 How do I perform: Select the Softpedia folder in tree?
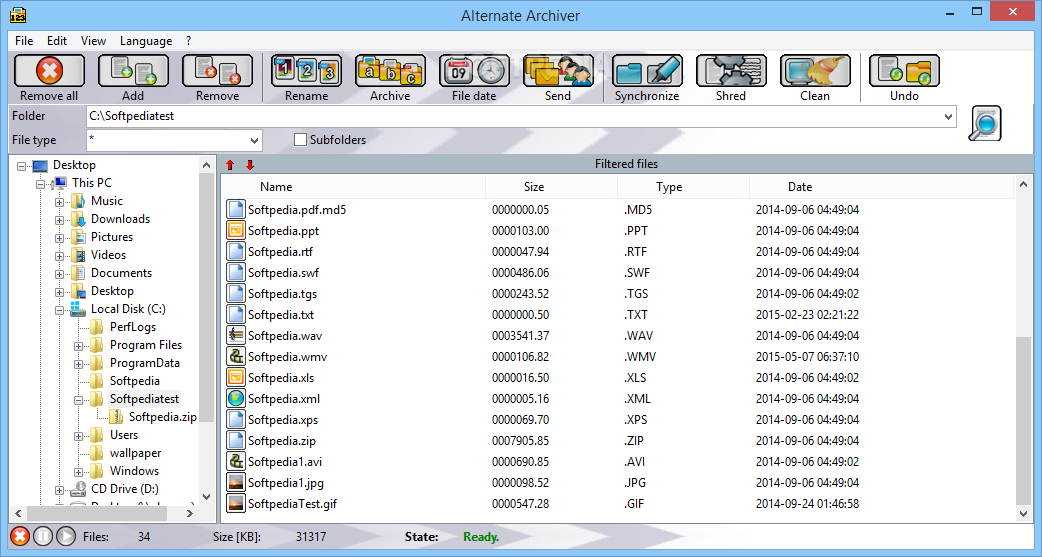pyautogui.click(x=134, y=381)
